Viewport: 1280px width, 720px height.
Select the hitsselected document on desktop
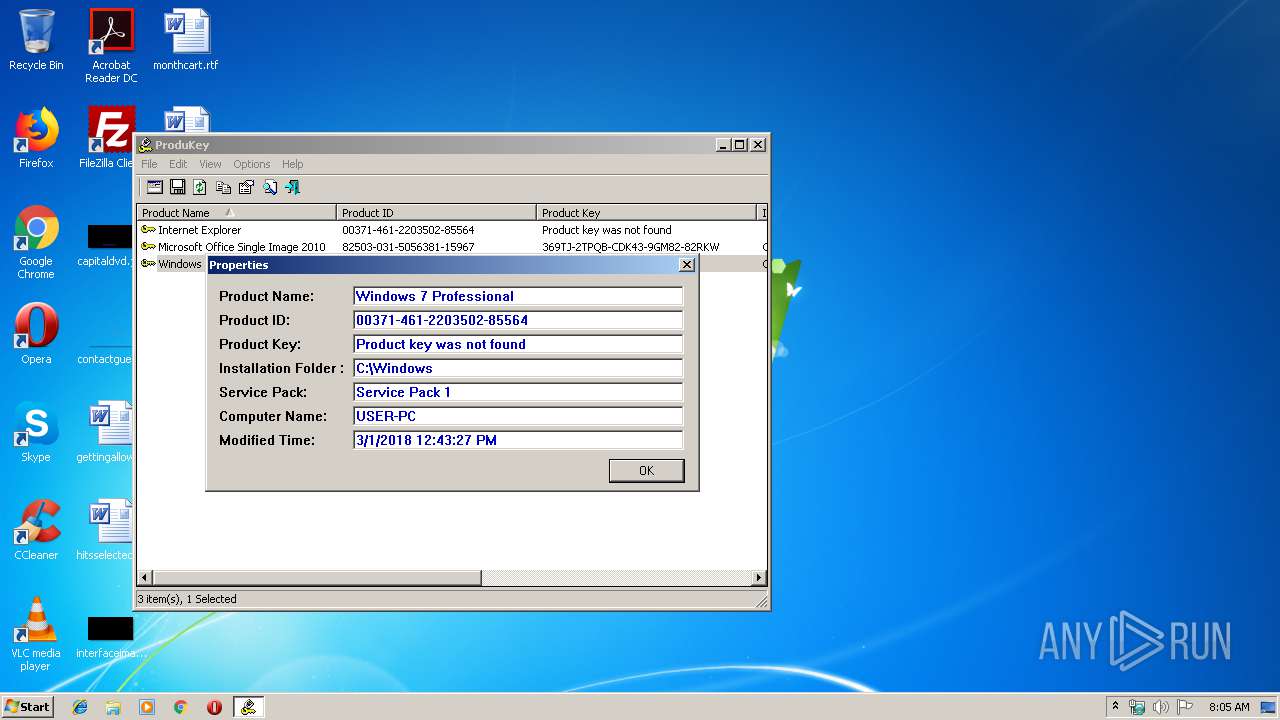(x=107, y=530)
